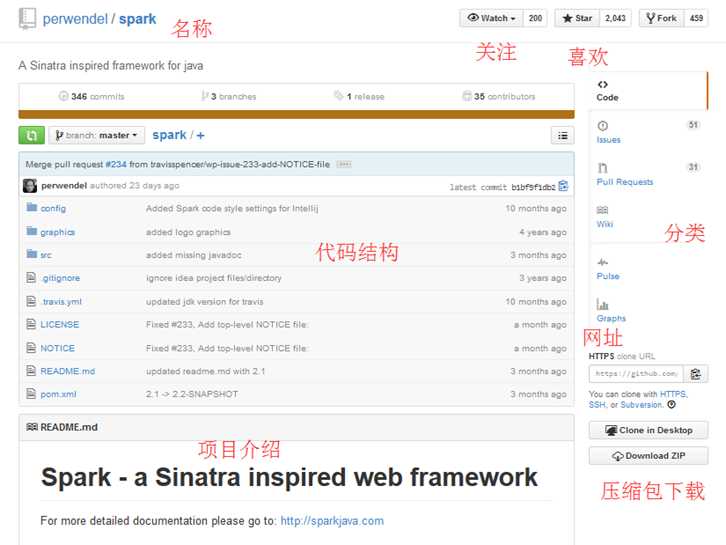Copy the clone URL to clipboard
This screenshot has height=545, width=726.
695,374
